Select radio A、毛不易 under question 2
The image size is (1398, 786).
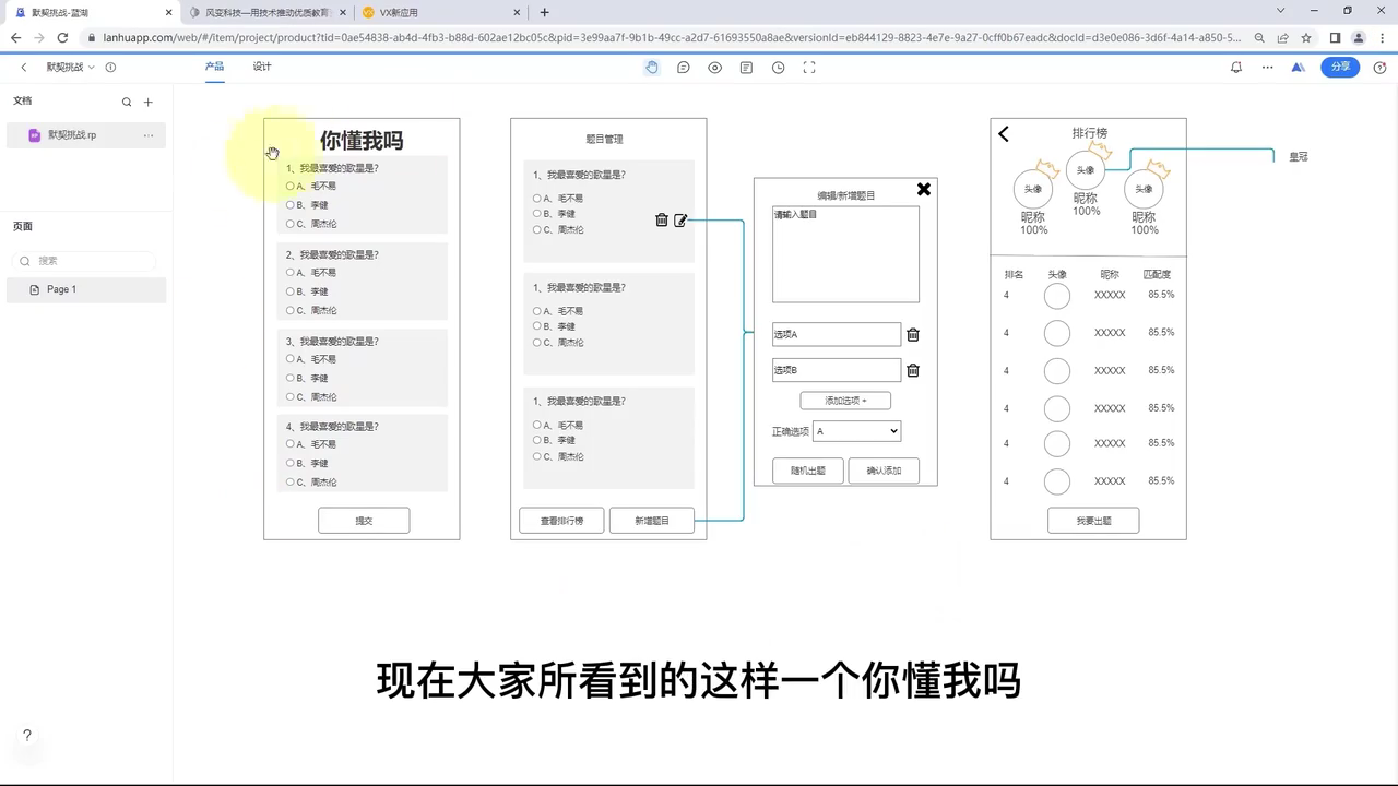tap(290, 272)
